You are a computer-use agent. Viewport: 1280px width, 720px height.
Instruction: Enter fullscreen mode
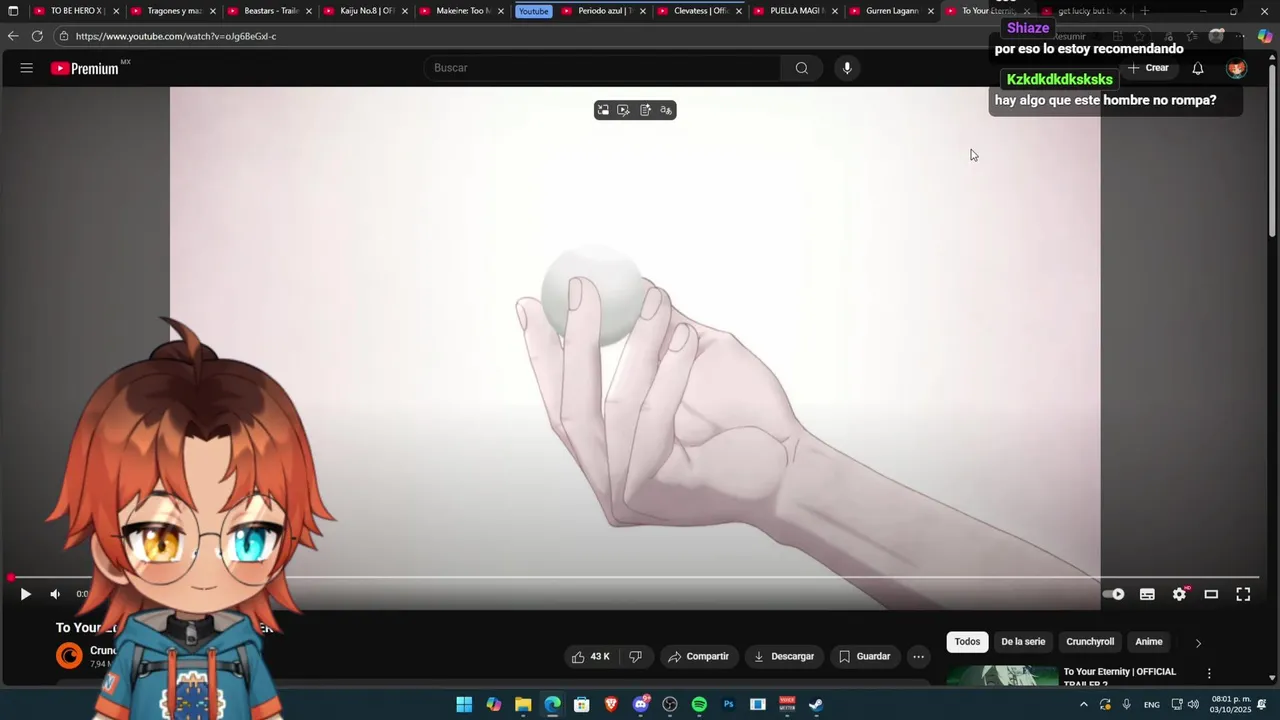(1243, 594)
